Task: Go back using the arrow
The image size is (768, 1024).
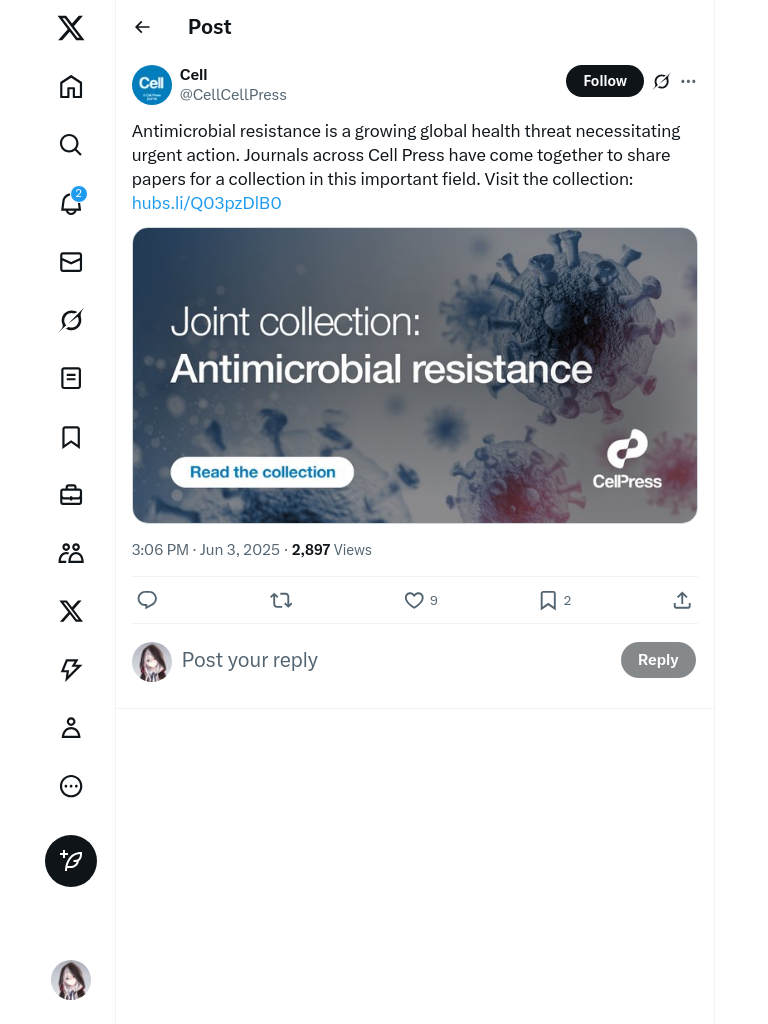Action: [142, 27]
